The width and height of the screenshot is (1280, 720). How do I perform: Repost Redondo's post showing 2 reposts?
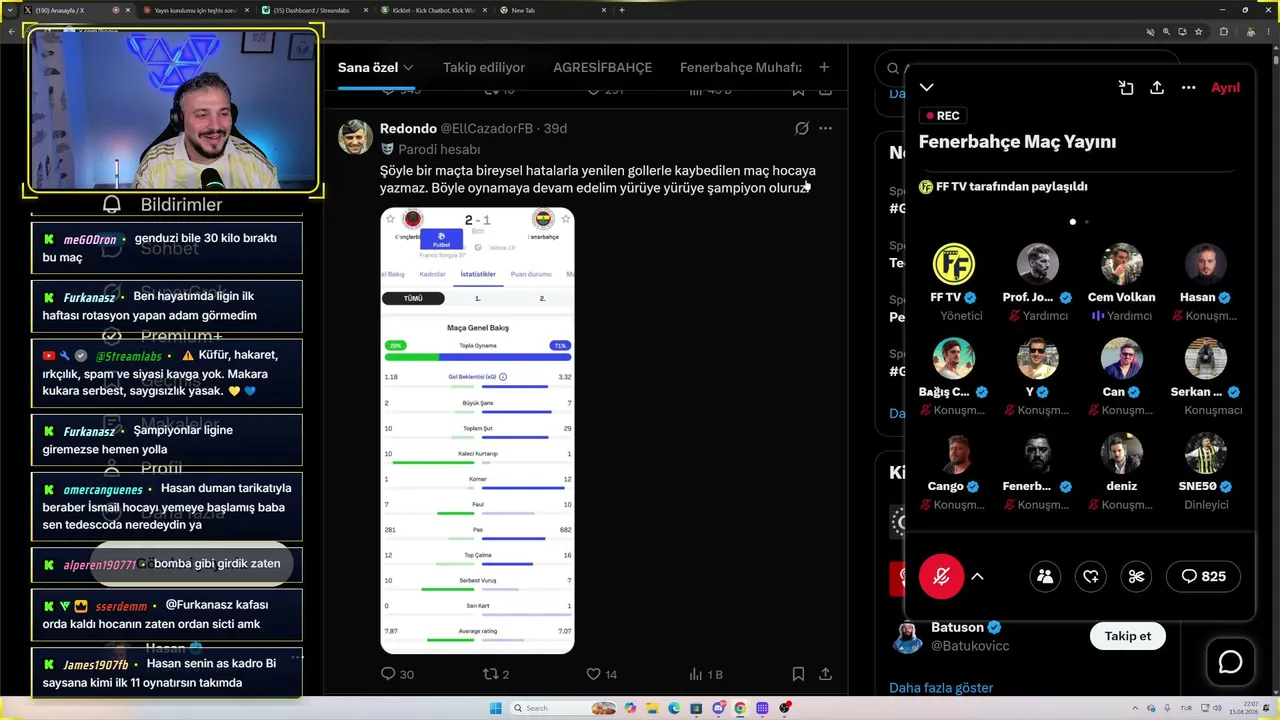click(x=496, y=674)
